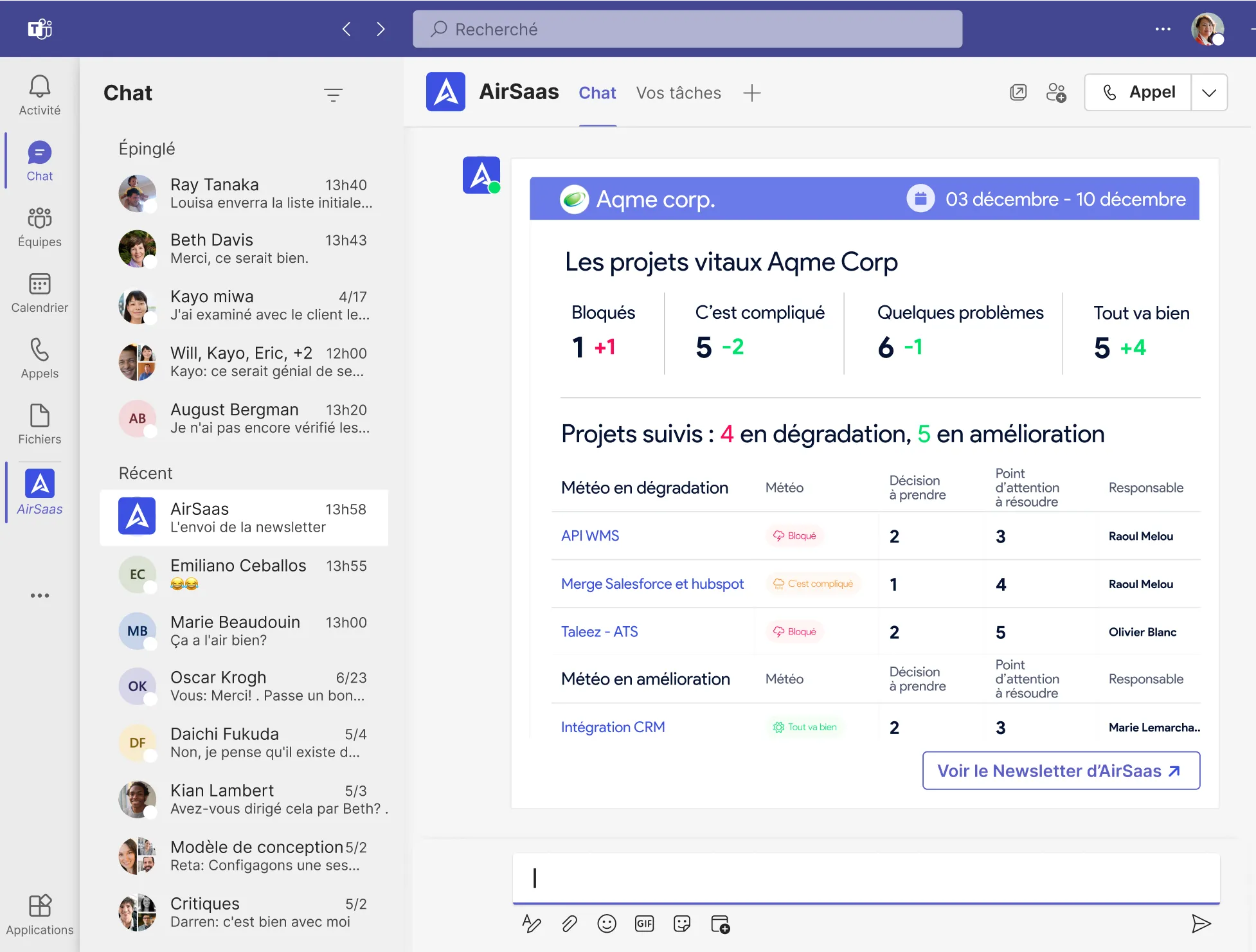Screen dimensions: 1256x952
Task: Open the AirSaas app in the sidebar
Action: [x=39, y=492]
